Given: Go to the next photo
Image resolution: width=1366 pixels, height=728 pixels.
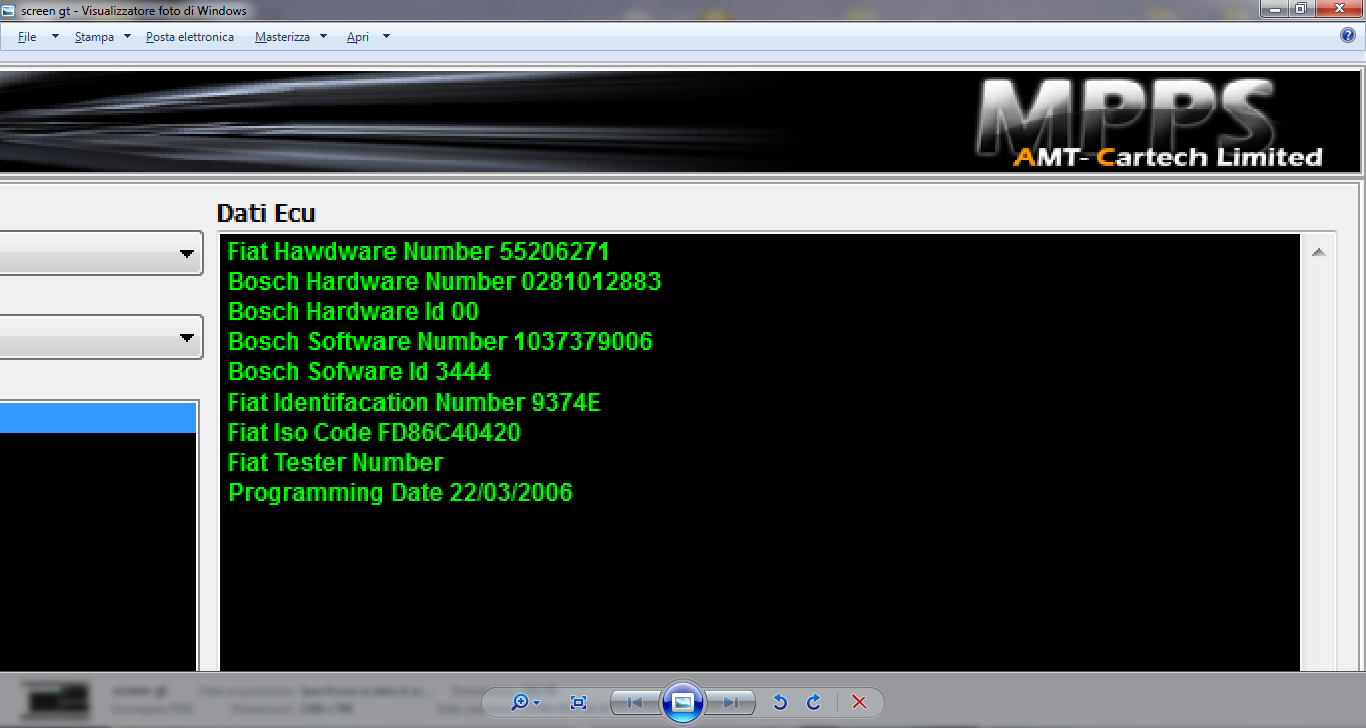Looking at the screenshot, I should tap(731, 702).
